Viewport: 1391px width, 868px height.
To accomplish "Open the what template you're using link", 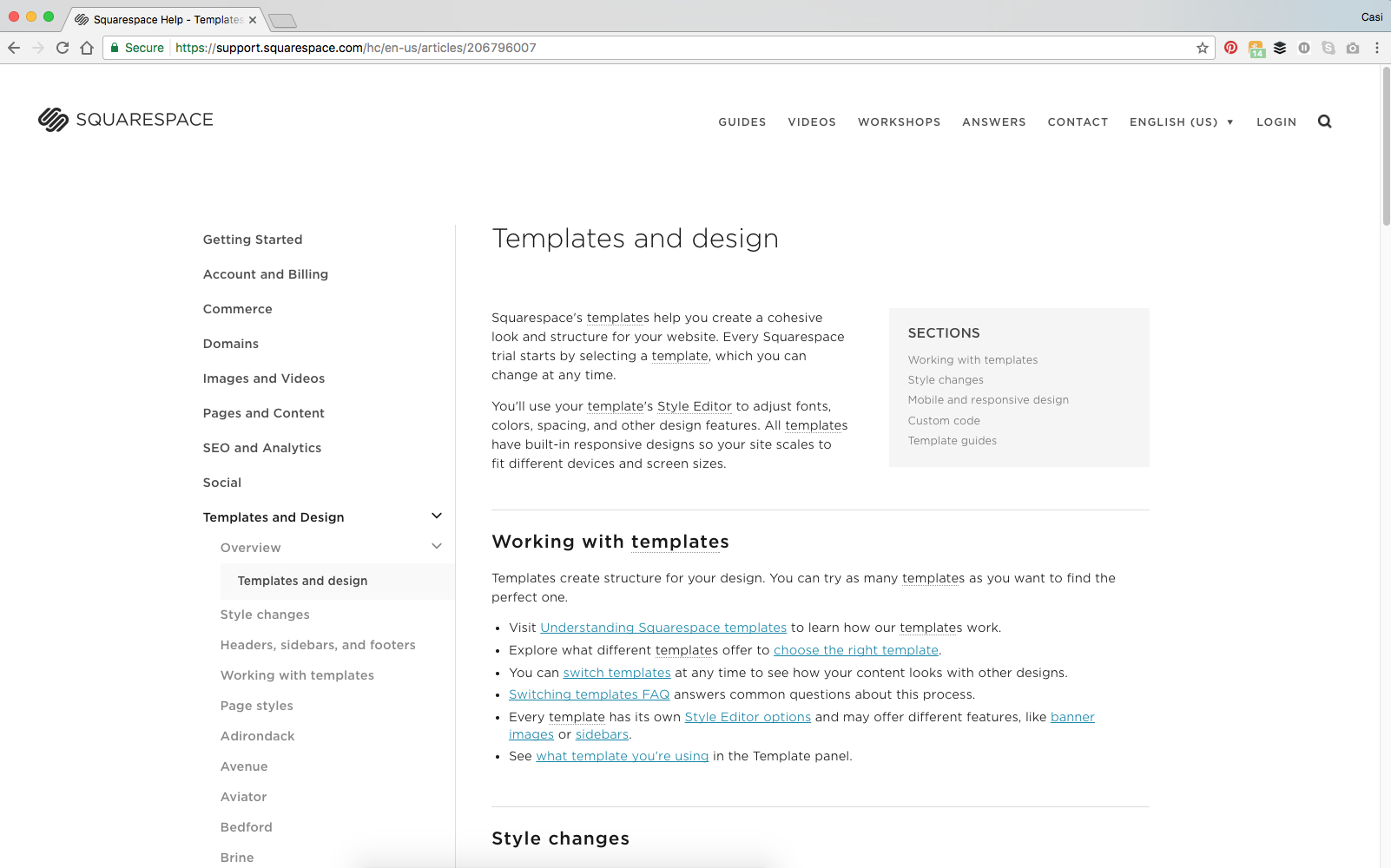I will [x=623, y=756].
